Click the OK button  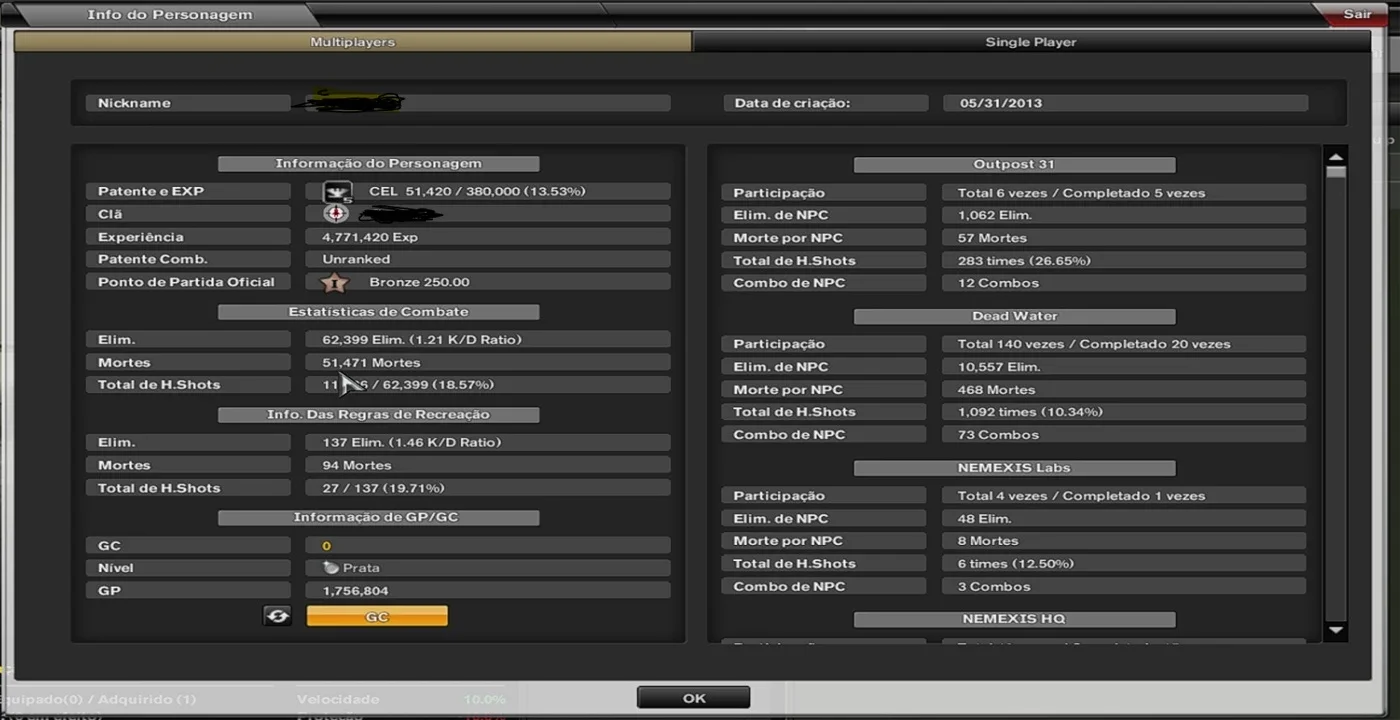[693, 698]
